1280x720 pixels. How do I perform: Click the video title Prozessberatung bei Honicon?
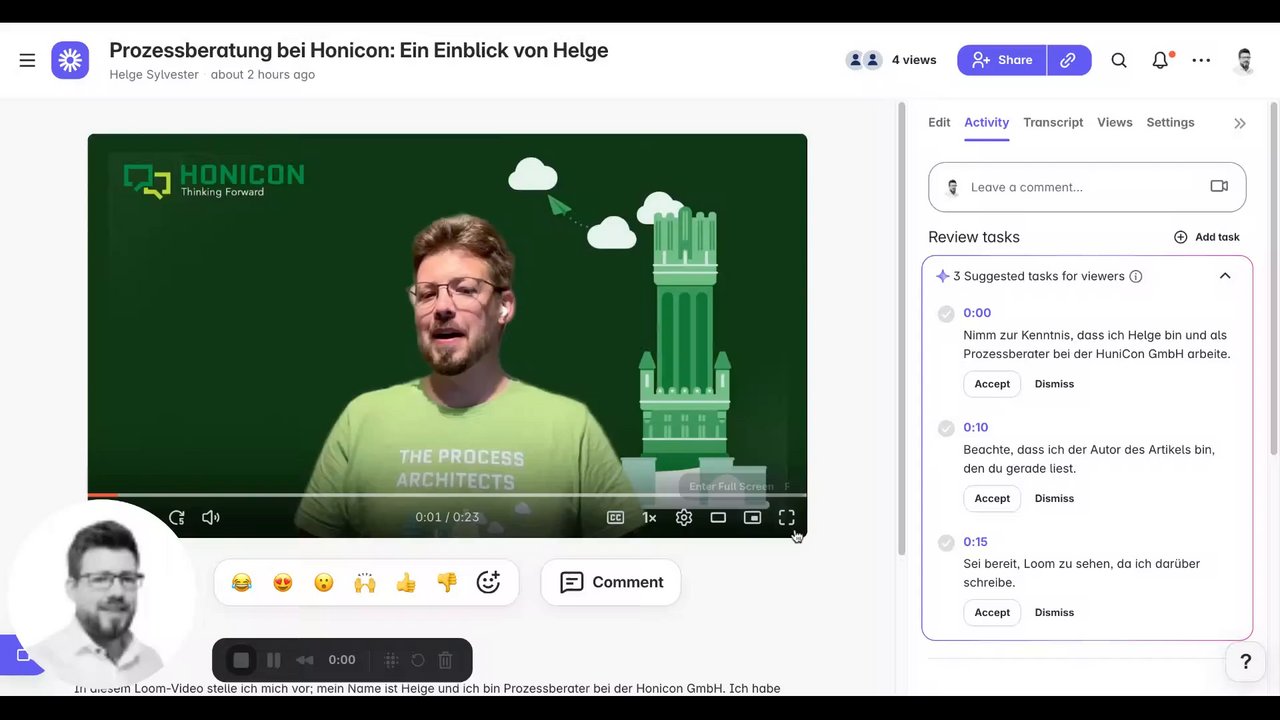tap(358, 50)
